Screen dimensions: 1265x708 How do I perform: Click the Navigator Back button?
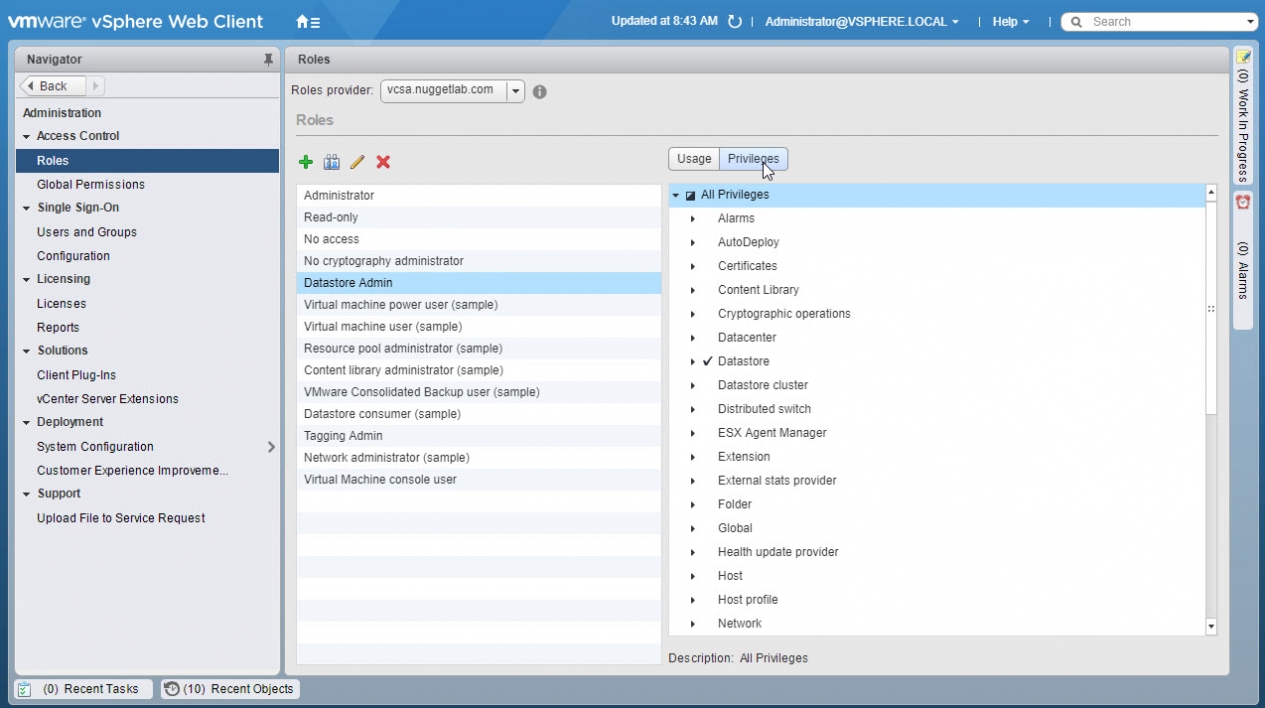54,86
